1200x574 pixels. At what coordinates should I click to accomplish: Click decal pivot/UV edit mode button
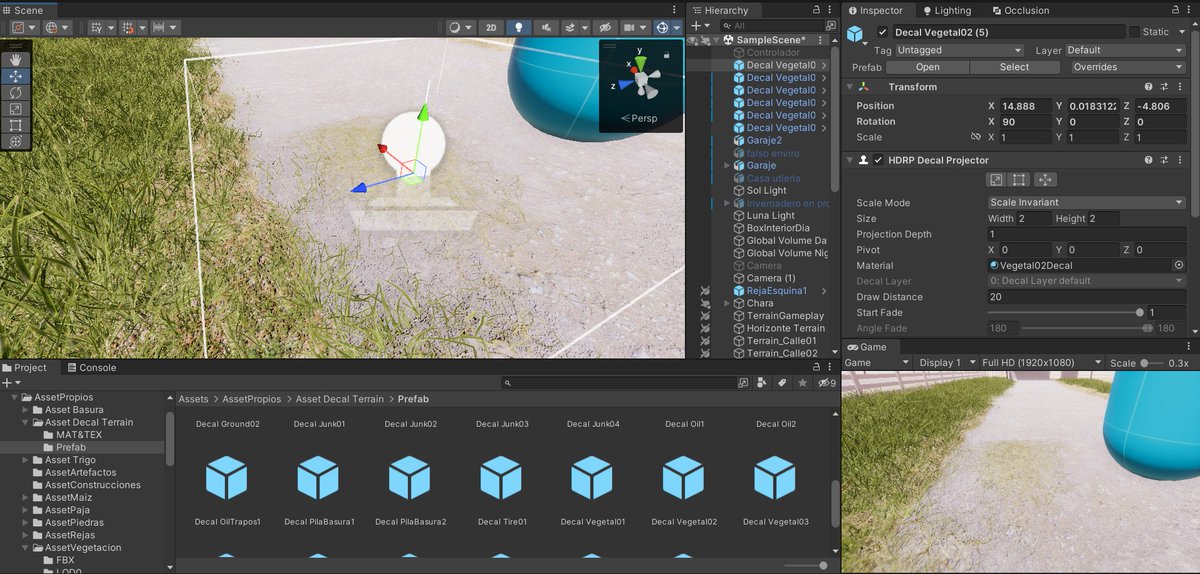[1044, 180]
